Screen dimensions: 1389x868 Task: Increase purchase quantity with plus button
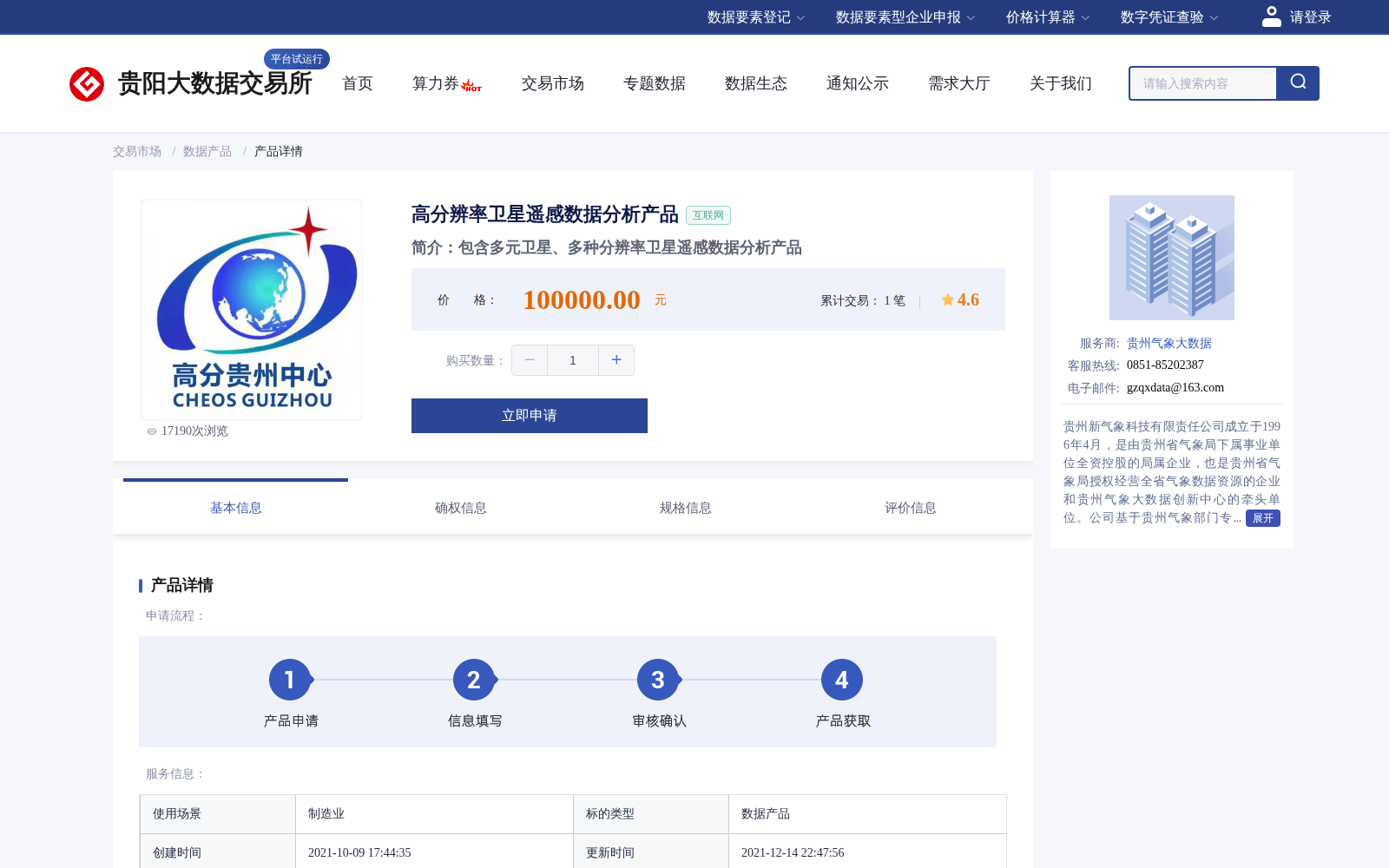(616, 360)
